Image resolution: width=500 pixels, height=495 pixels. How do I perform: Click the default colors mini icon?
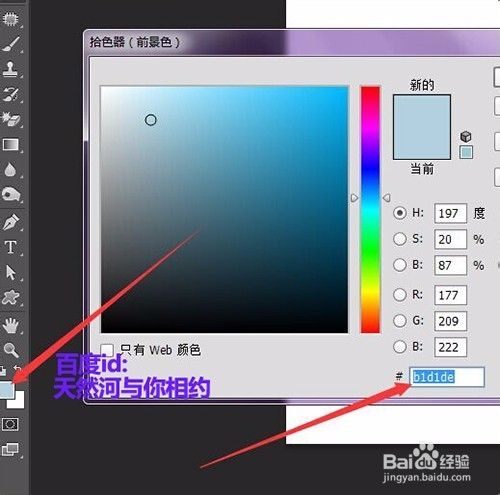click(x=3, y=370)
